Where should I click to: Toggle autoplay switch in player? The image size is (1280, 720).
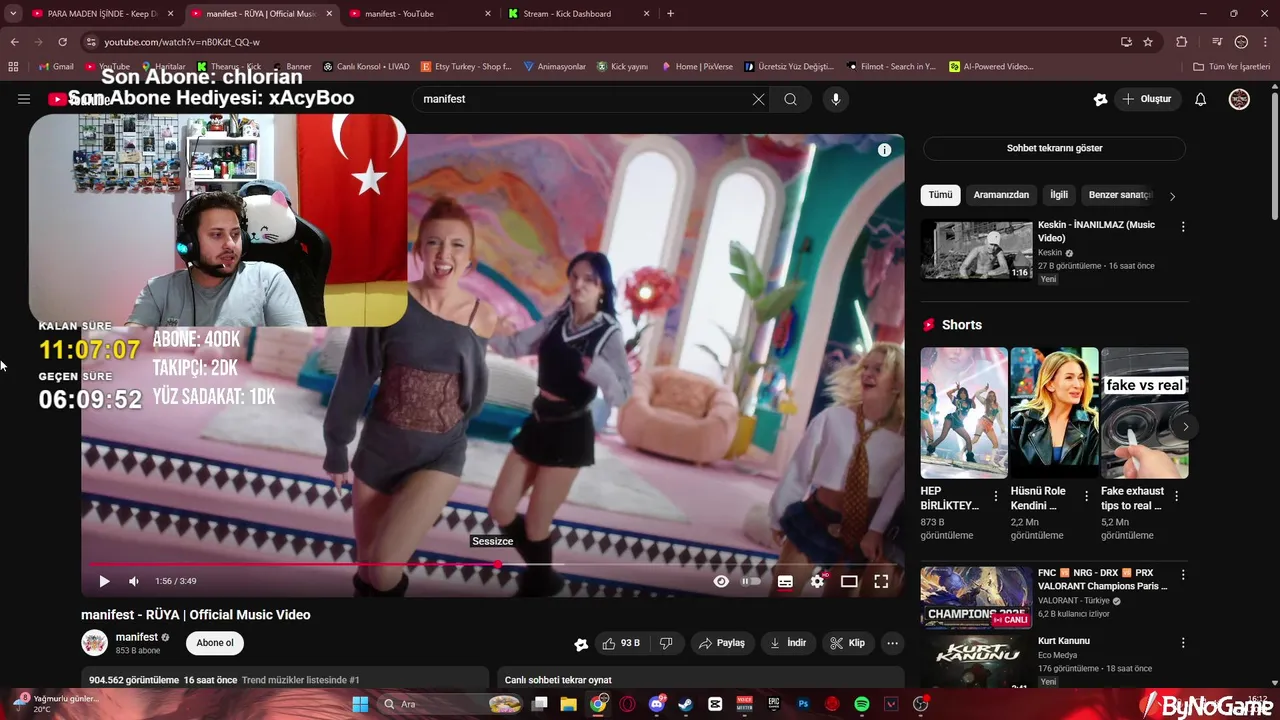751,581
